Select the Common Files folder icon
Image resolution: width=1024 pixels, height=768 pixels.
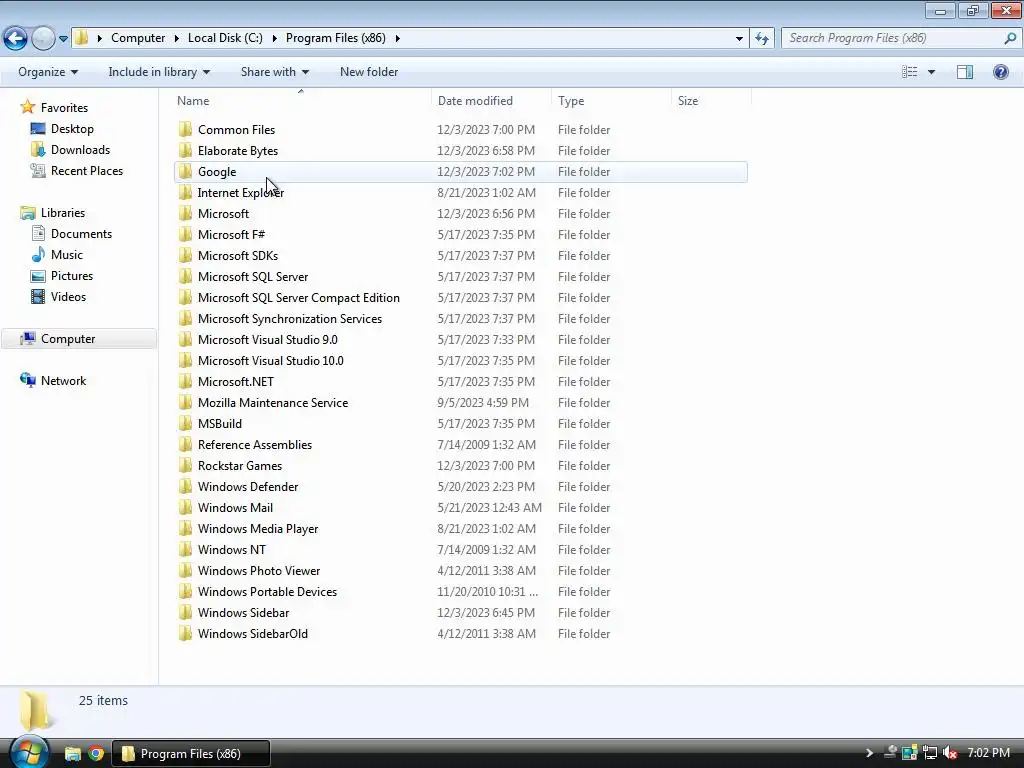[x=185, y=129]
